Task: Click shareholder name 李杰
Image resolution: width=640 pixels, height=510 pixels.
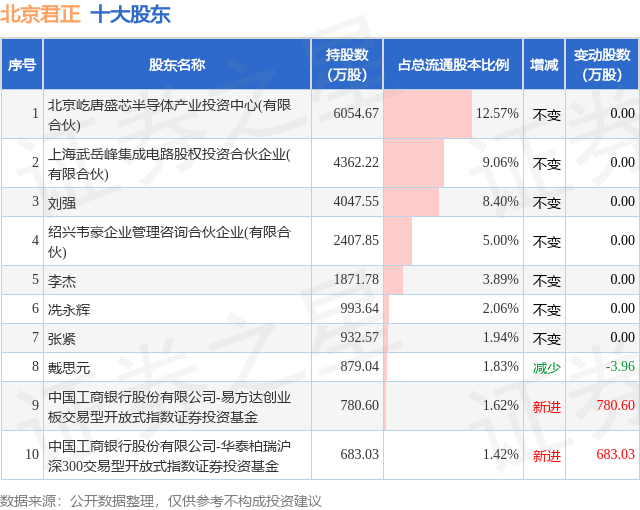Action: point(62,281)
